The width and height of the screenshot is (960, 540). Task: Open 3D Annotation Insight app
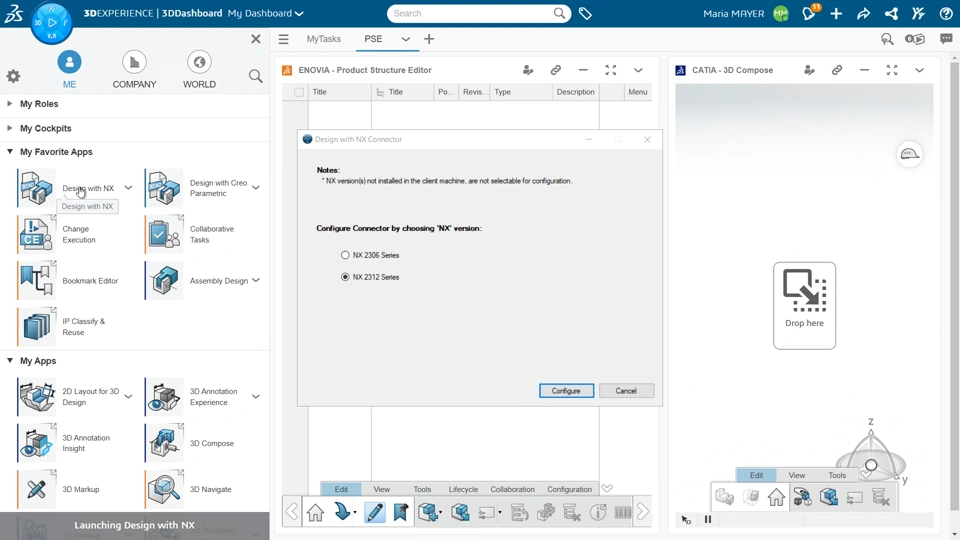click(37, 443)
